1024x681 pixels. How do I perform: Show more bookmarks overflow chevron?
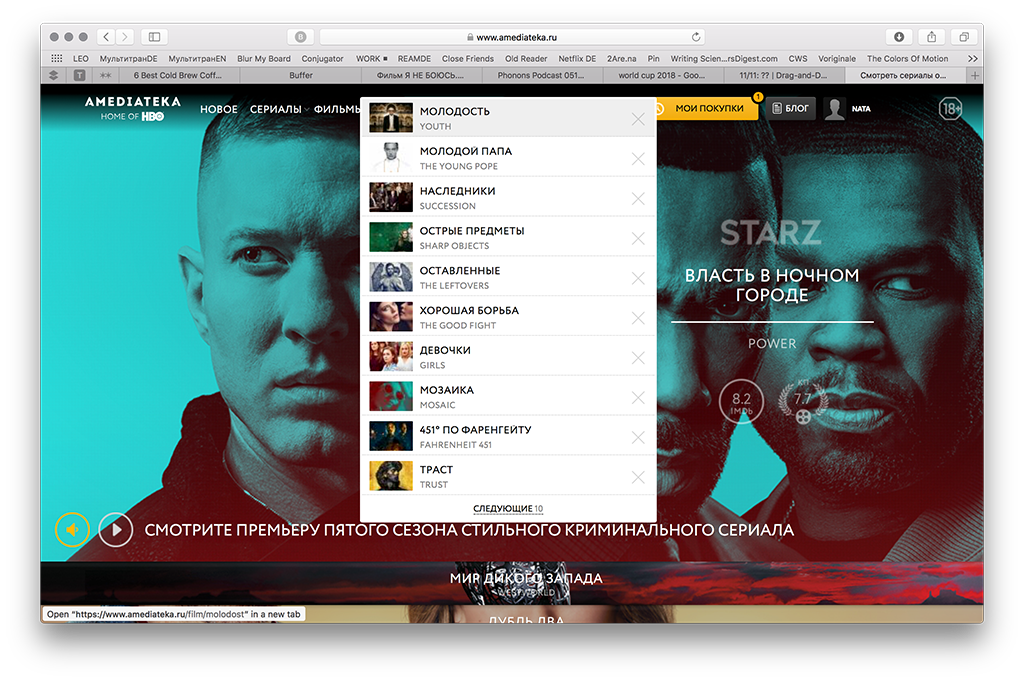[972, 58]
